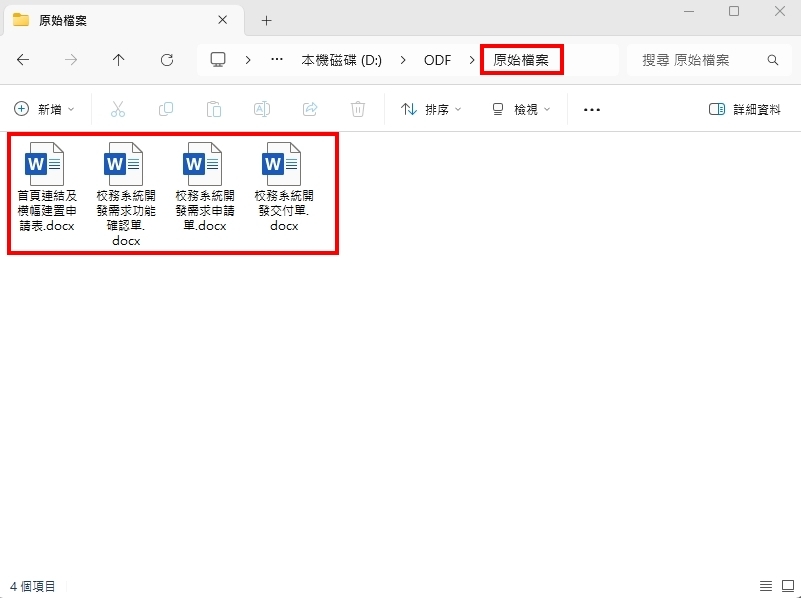801x598 pixels.
Task: Close the File Explorer window
Action: coord(780,11)
